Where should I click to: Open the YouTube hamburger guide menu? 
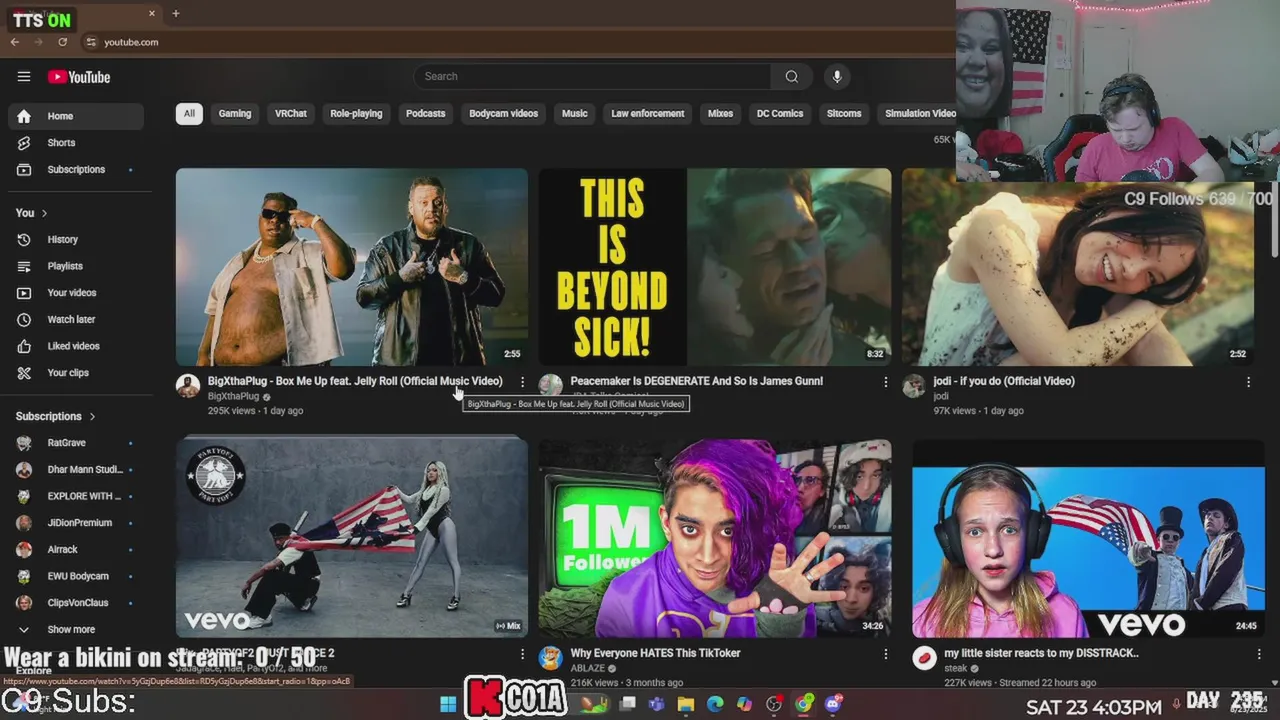point(24,77)
